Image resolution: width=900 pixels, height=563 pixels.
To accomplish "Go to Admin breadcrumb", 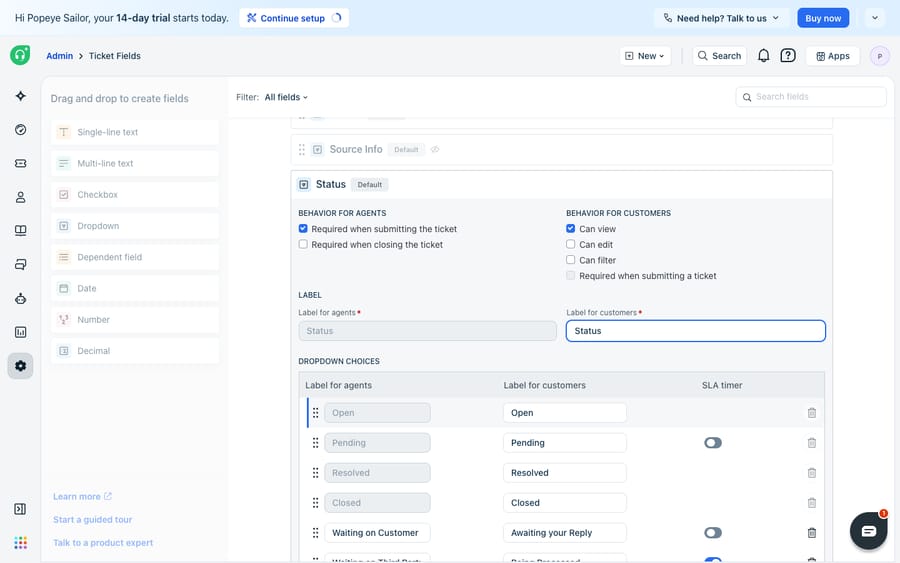I will (60, 56).
